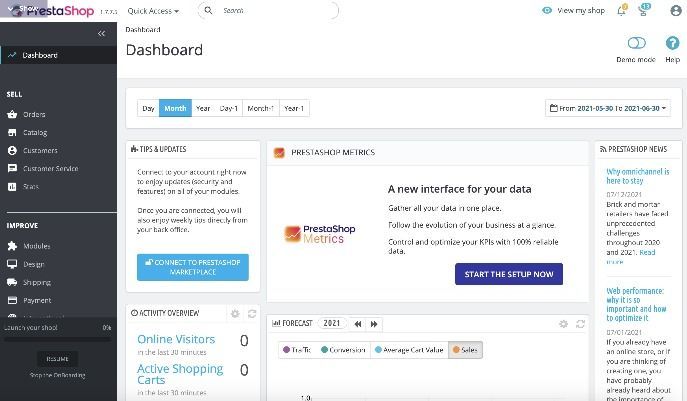Click Stop the OnBoarding link
Image resolution: width=687 pixels, height=401 pixels.
pyautogui.click(x=57, y=375)
